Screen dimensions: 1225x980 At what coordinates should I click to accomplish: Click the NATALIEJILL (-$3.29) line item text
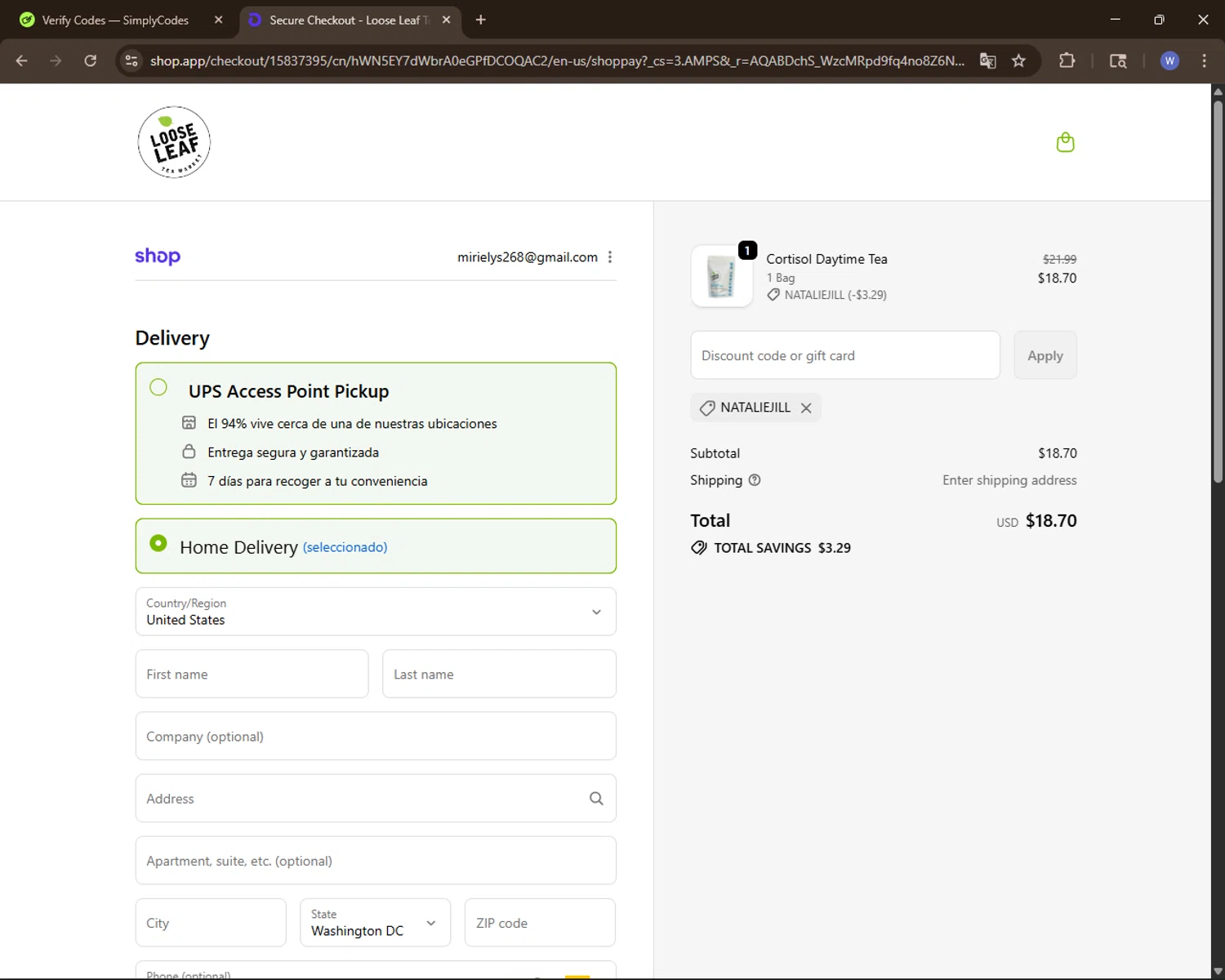(x=835, y=295)
